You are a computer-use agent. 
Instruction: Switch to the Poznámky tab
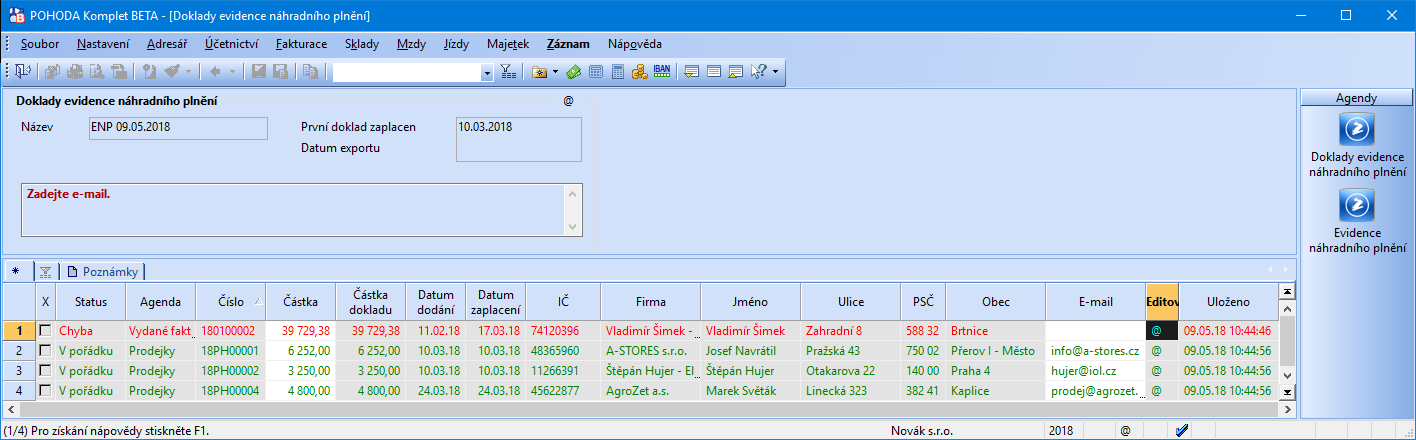[103, 271]
